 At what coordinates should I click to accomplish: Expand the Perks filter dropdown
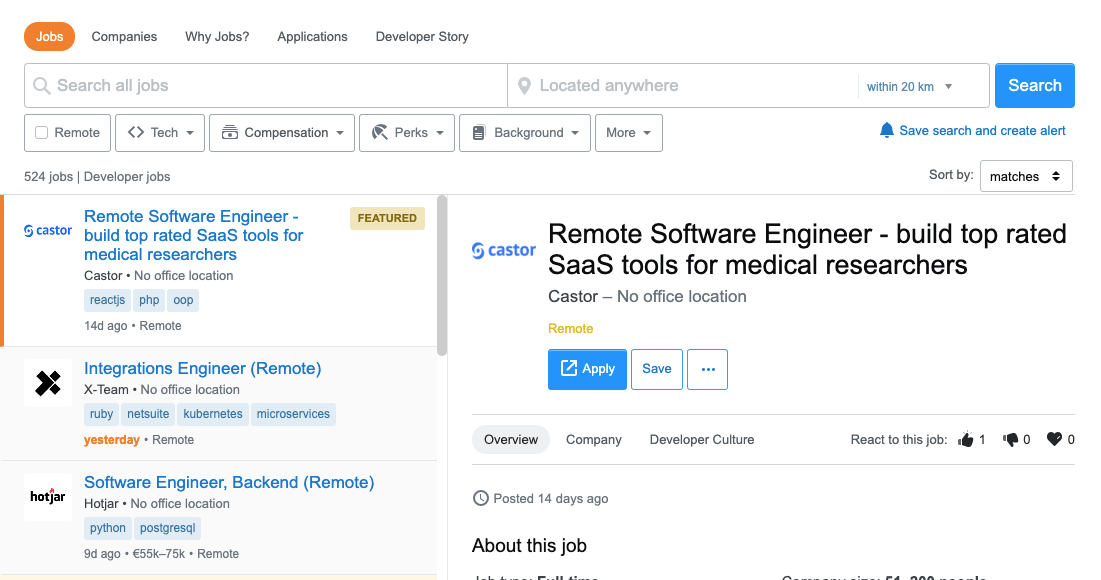pyautogui.click(x=407, y=133)
